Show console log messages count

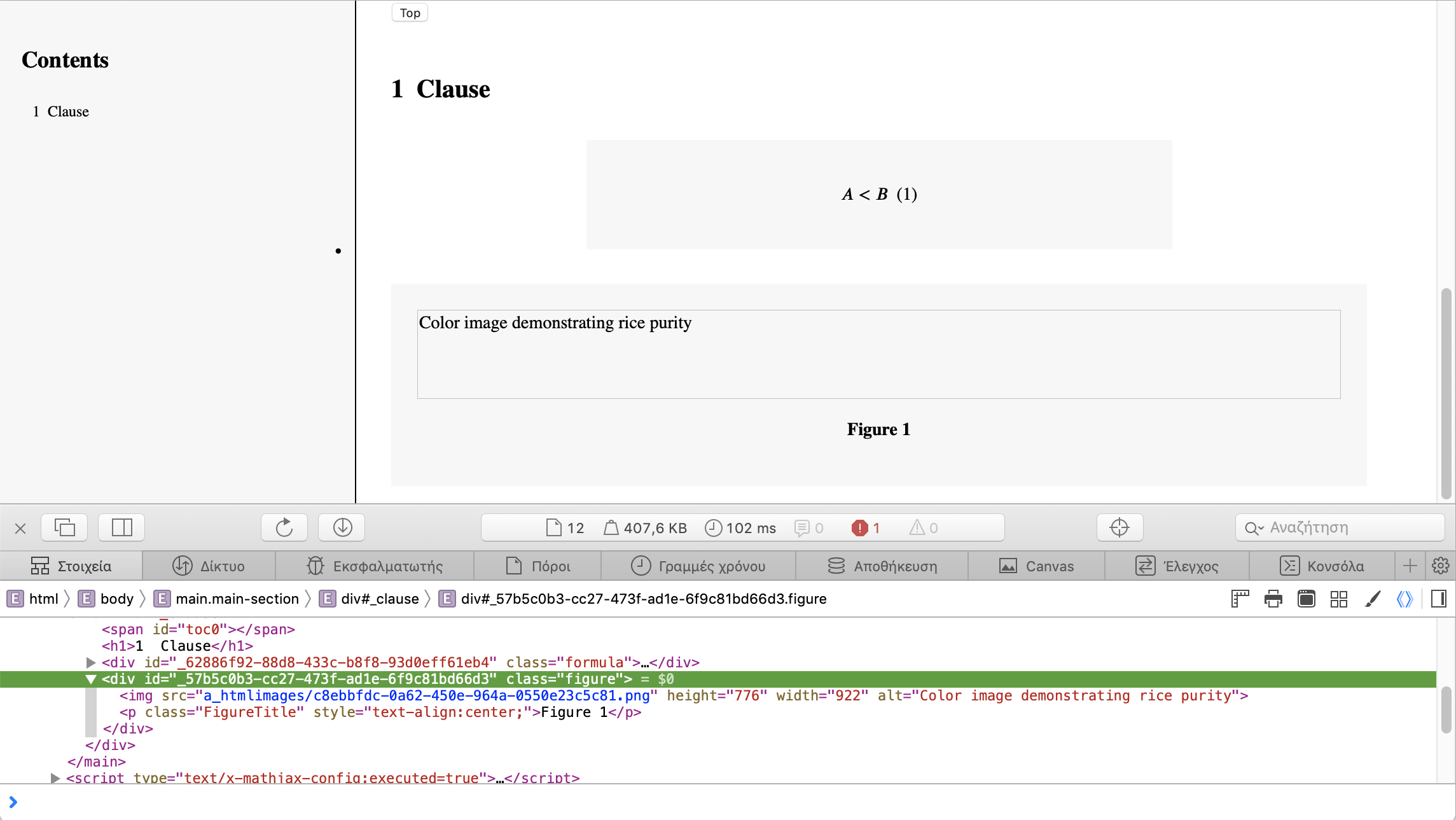click(809, 528)
